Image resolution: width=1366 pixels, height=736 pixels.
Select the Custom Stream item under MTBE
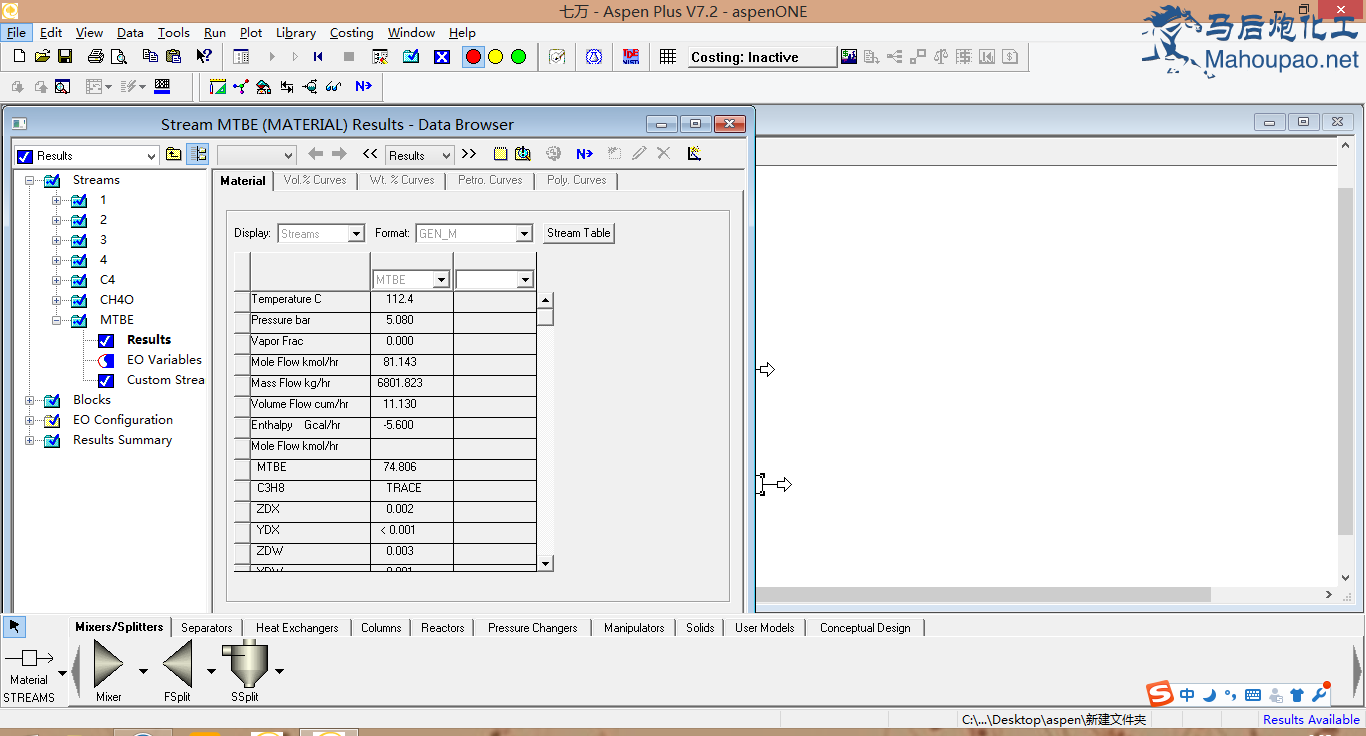click(165, 380)
